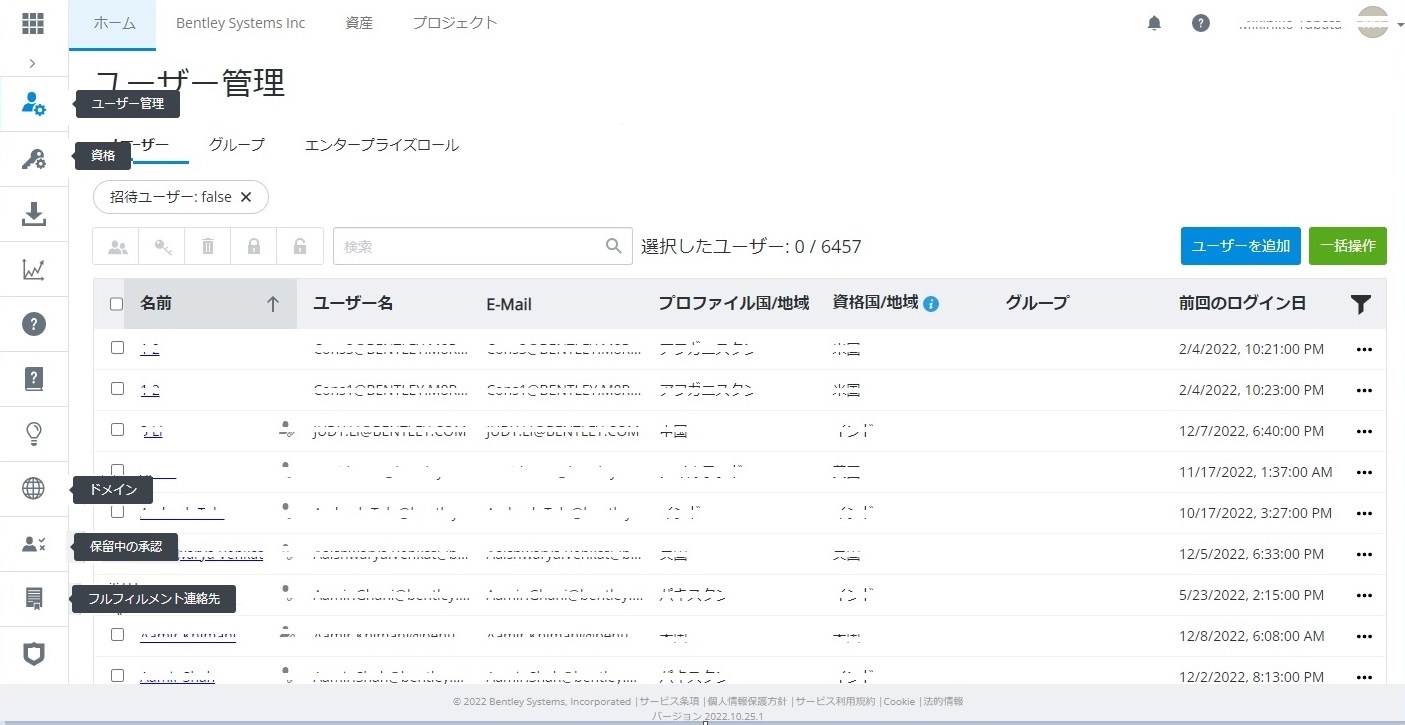Expand the sidebar with the chevron arrow
1405x725 pixels.
(33, 63)
